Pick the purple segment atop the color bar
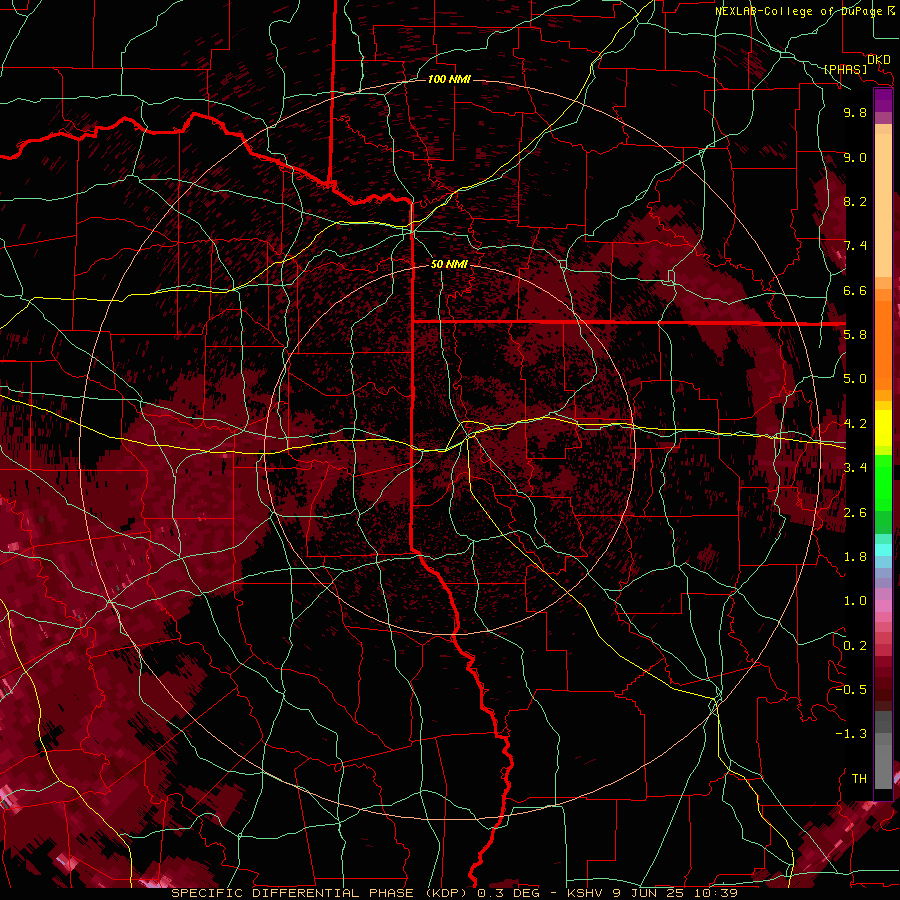900x900 pixels. [x=883, y=100]
